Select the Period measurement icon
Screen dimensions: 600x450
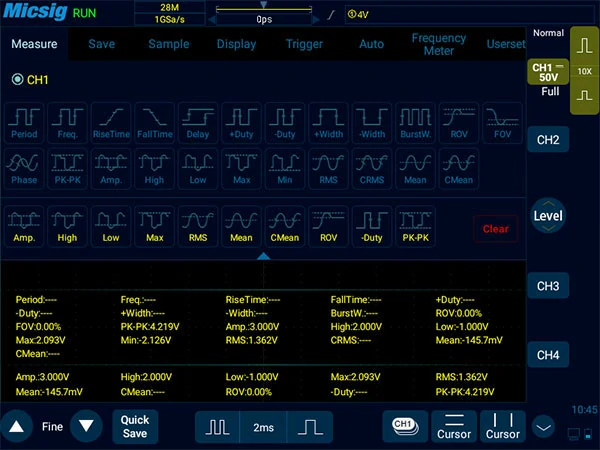pyautogui.click(x=24, y=123)
